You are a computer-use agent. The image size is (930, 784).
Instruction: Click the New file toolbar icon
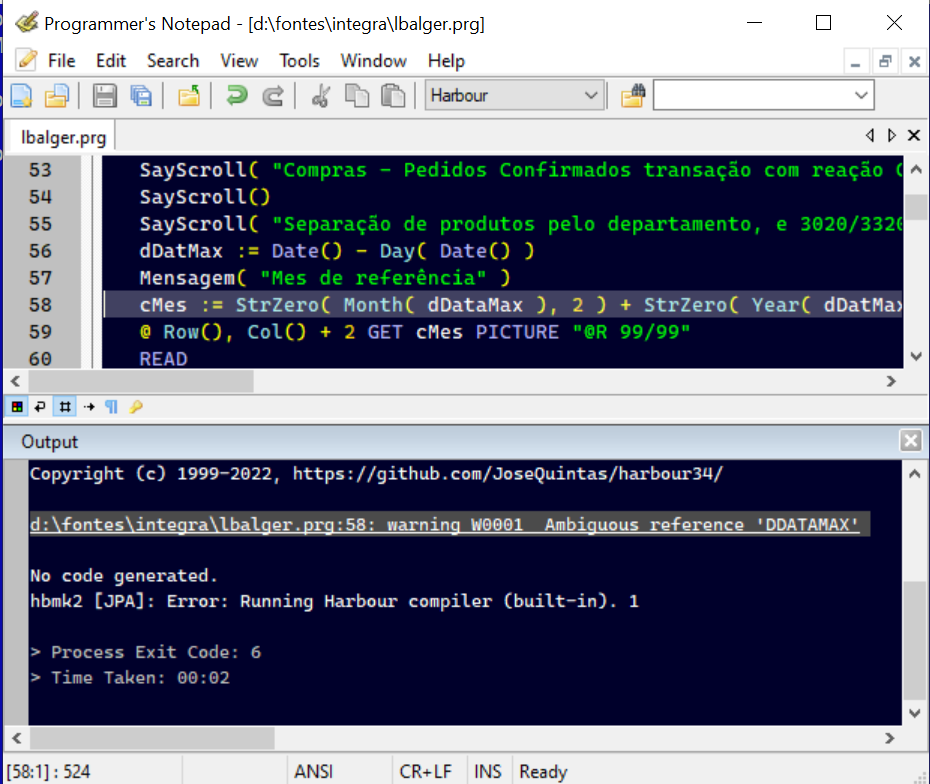point(21,95)
